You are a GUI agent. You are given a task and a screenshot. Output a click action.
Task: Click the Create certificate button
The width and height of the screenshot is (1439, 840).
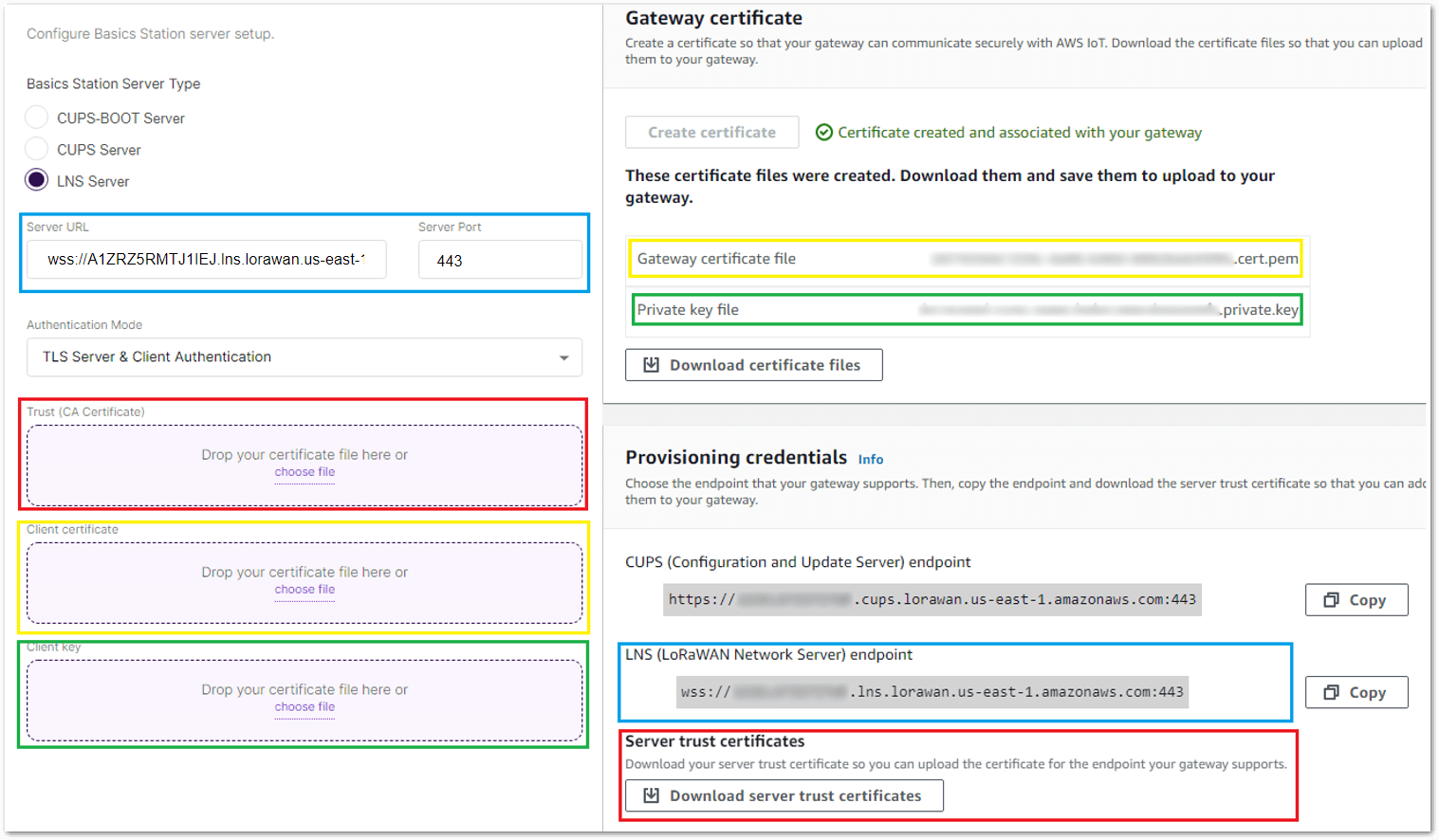click(711, 133)
